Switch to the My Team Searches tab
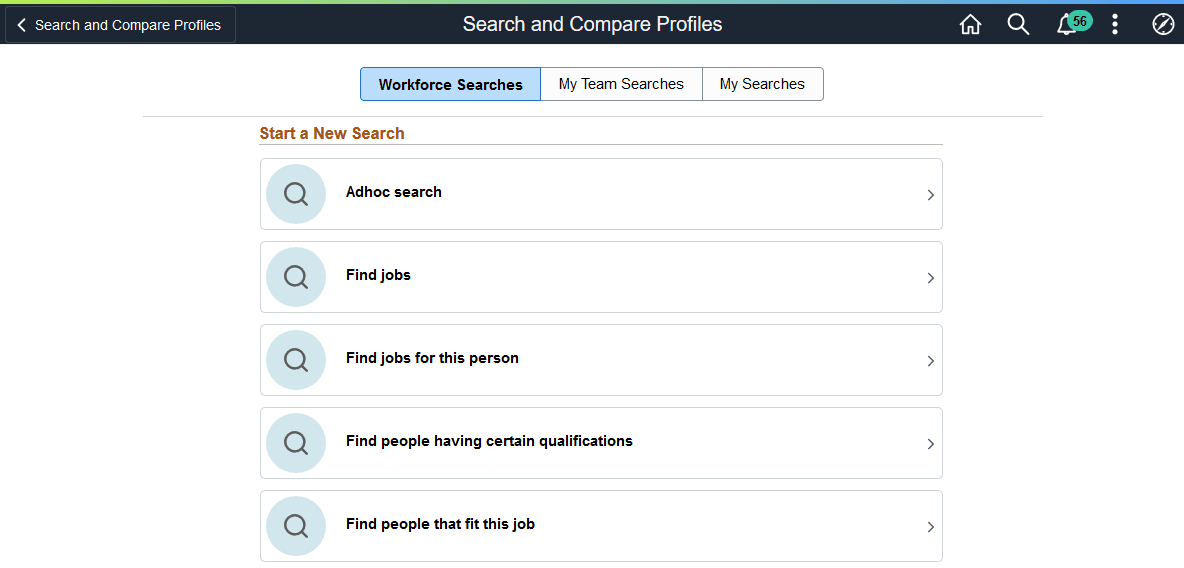Screen dimensions: 1184x568 (x=621, y=84)
